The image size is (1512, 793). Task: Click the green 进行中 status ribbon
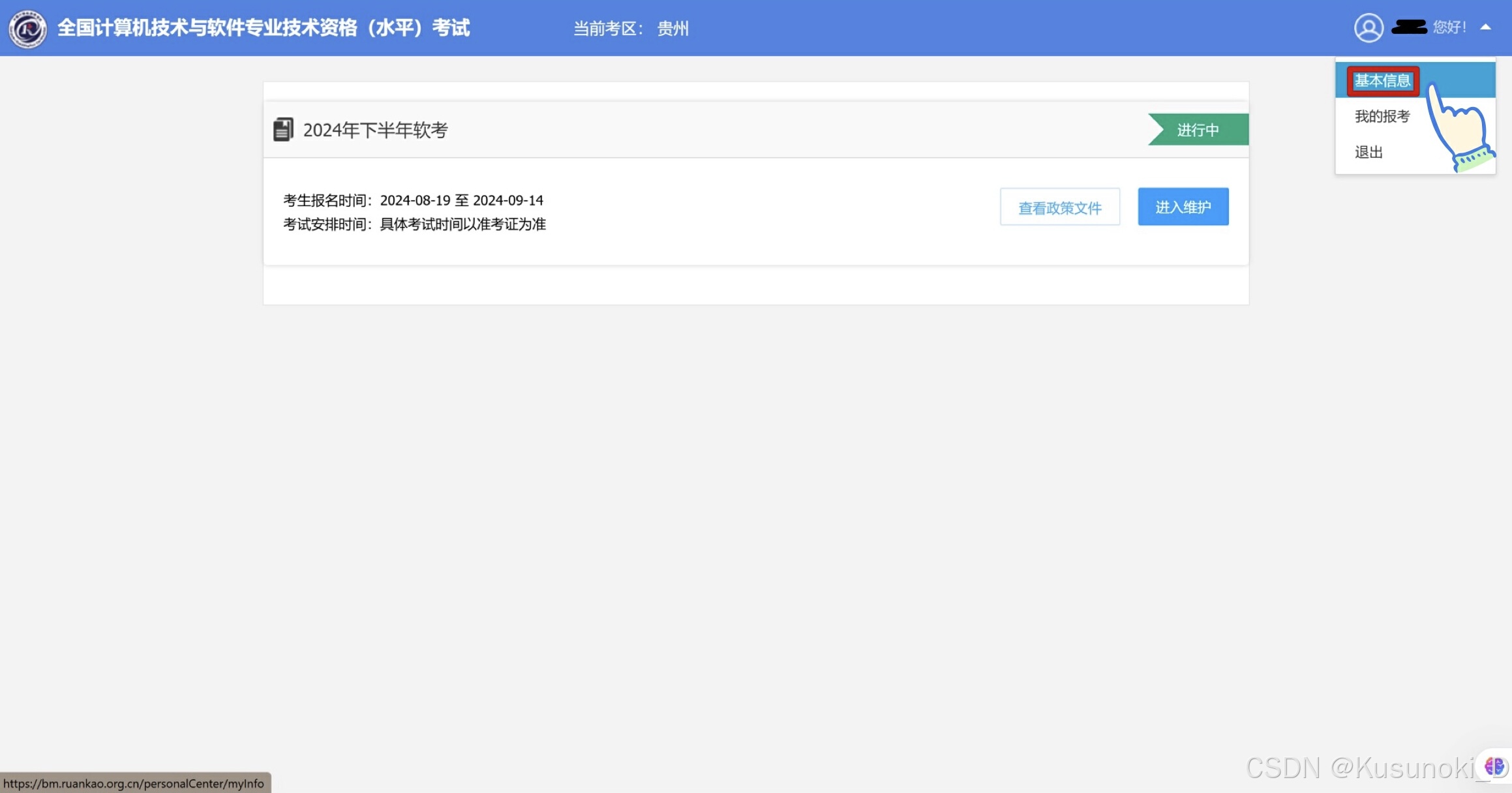point(1198,130)
